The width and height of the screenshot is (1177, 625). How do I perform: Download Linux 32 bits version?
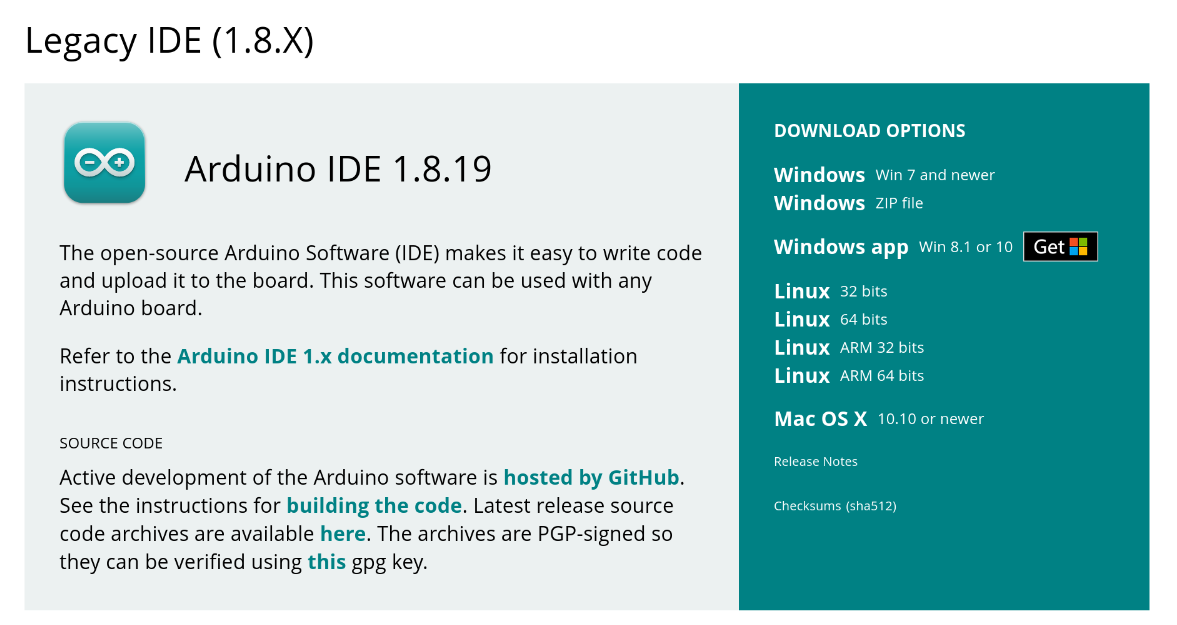[801, 291]
